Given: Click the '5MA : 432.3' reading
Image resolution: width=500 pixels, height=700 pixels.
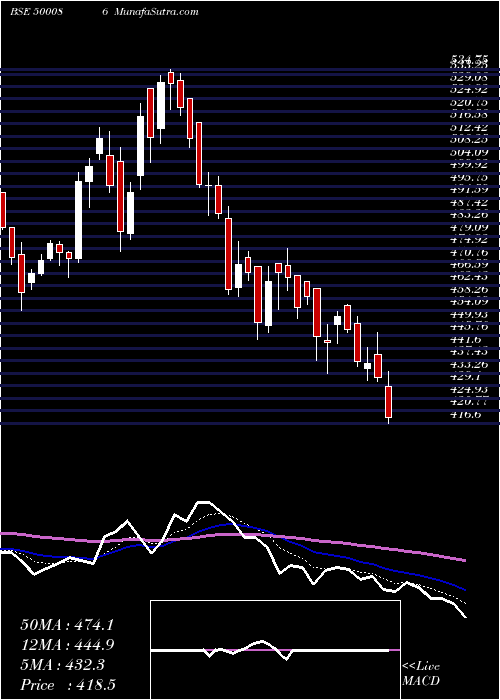Looking at the screenshot, I should pos(62,665).
